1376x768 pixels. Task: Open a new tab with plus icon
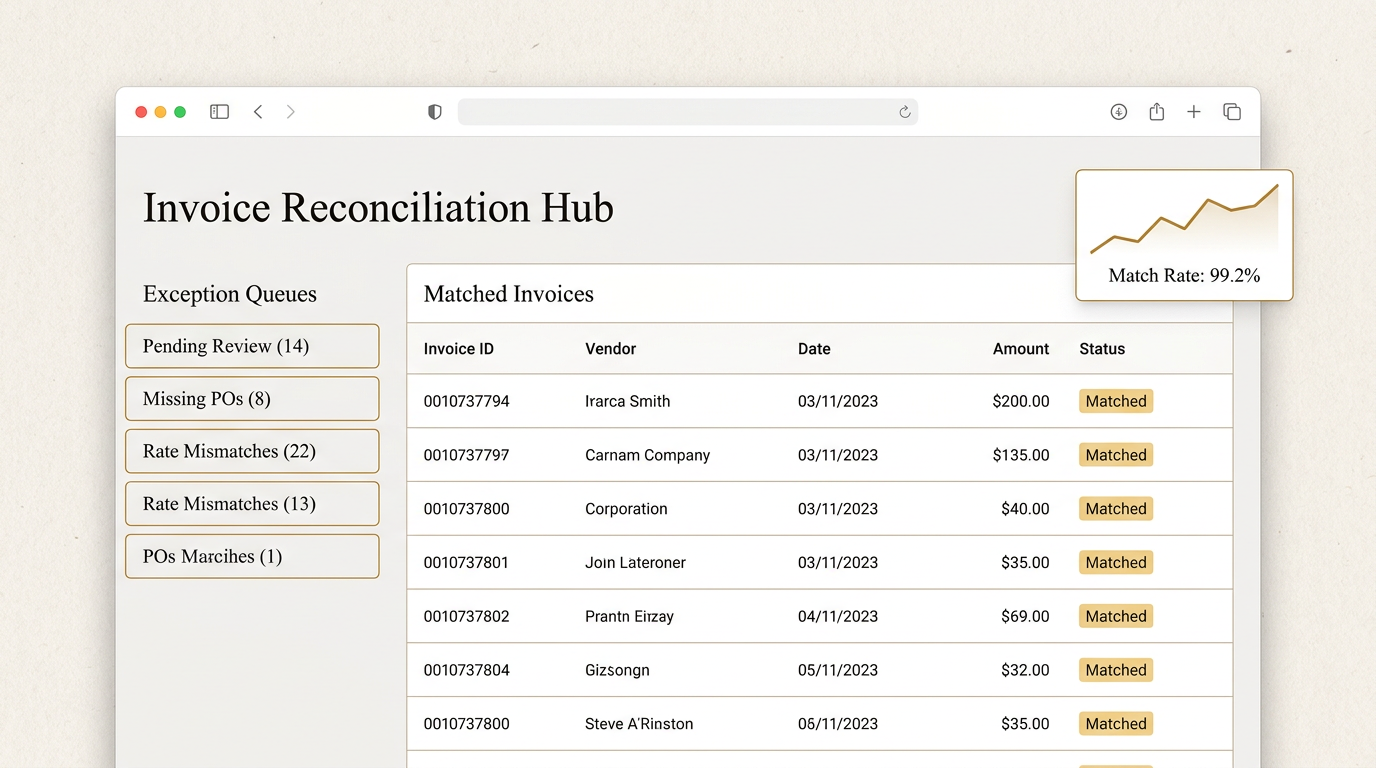click(x=1194, y=112)
